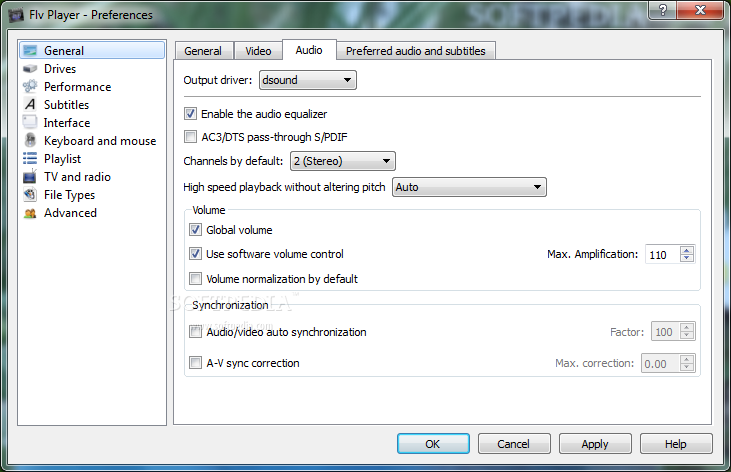This screenshot has height=472, width=731.
Task: Select Advanced section
Action: click(92, 213)
